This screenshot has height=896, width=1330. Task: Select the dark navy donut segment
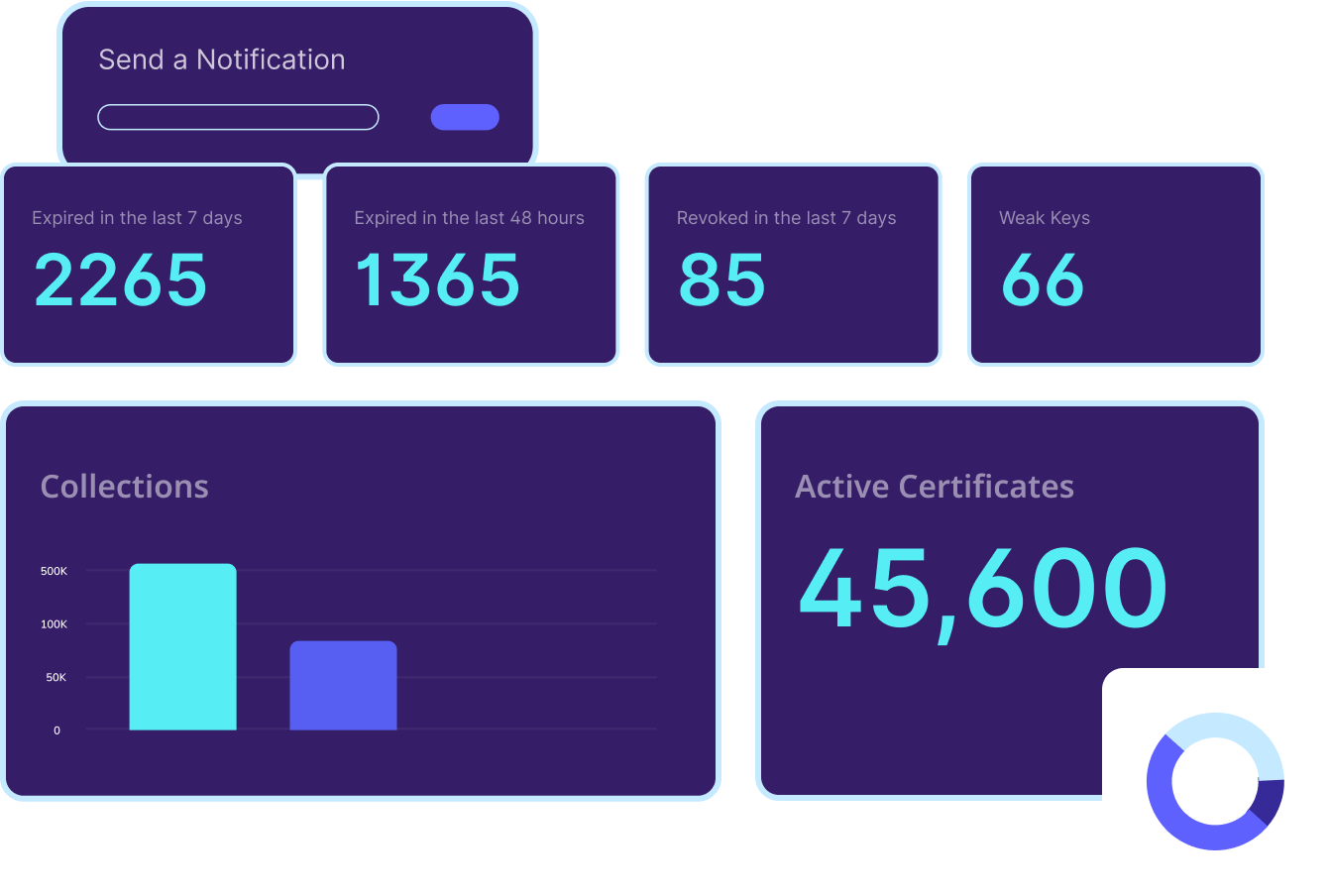tap(1268, 802)
